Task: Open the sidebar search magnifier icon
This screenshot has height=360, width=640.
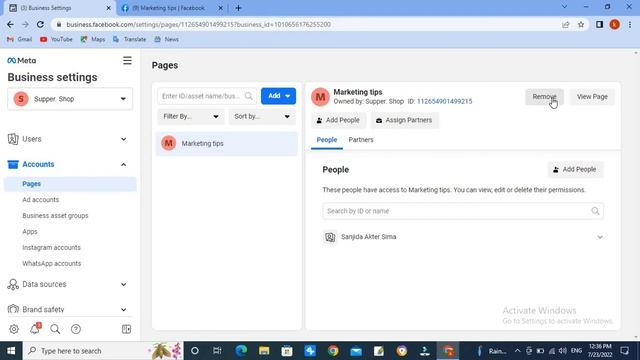Action: [x=55, y=329]
